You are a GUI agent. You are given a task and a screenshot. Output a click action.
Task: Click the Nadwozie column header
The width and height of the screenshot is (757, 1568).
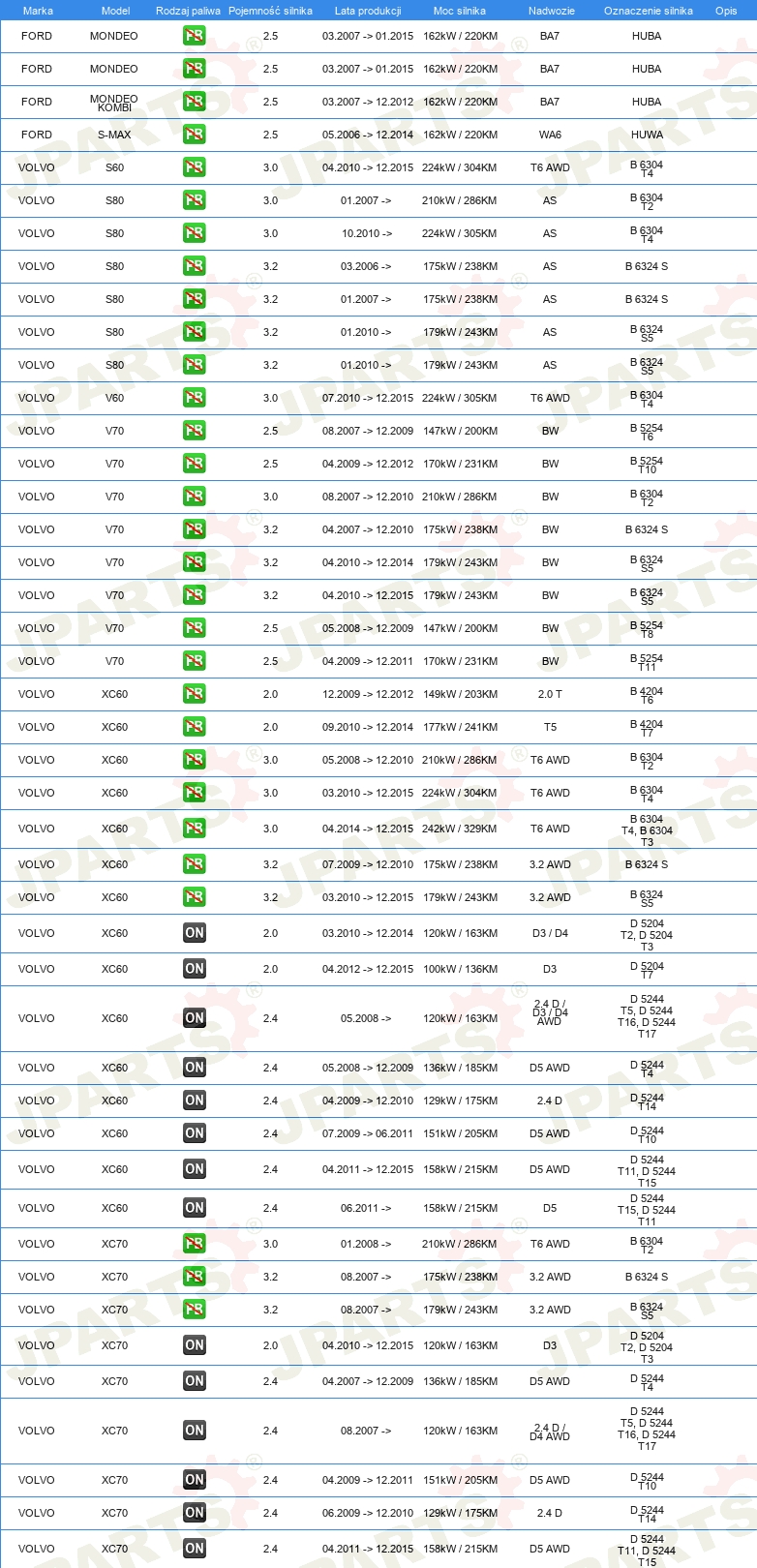point(551,11)
